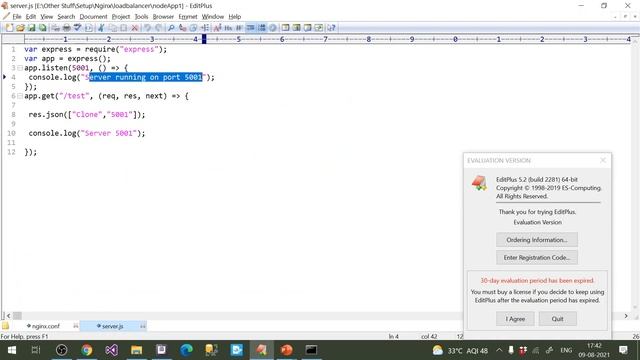Click the Spell check checkmark icon
The width and height of the screenshot is (640, 360).
tap(77, 28)
